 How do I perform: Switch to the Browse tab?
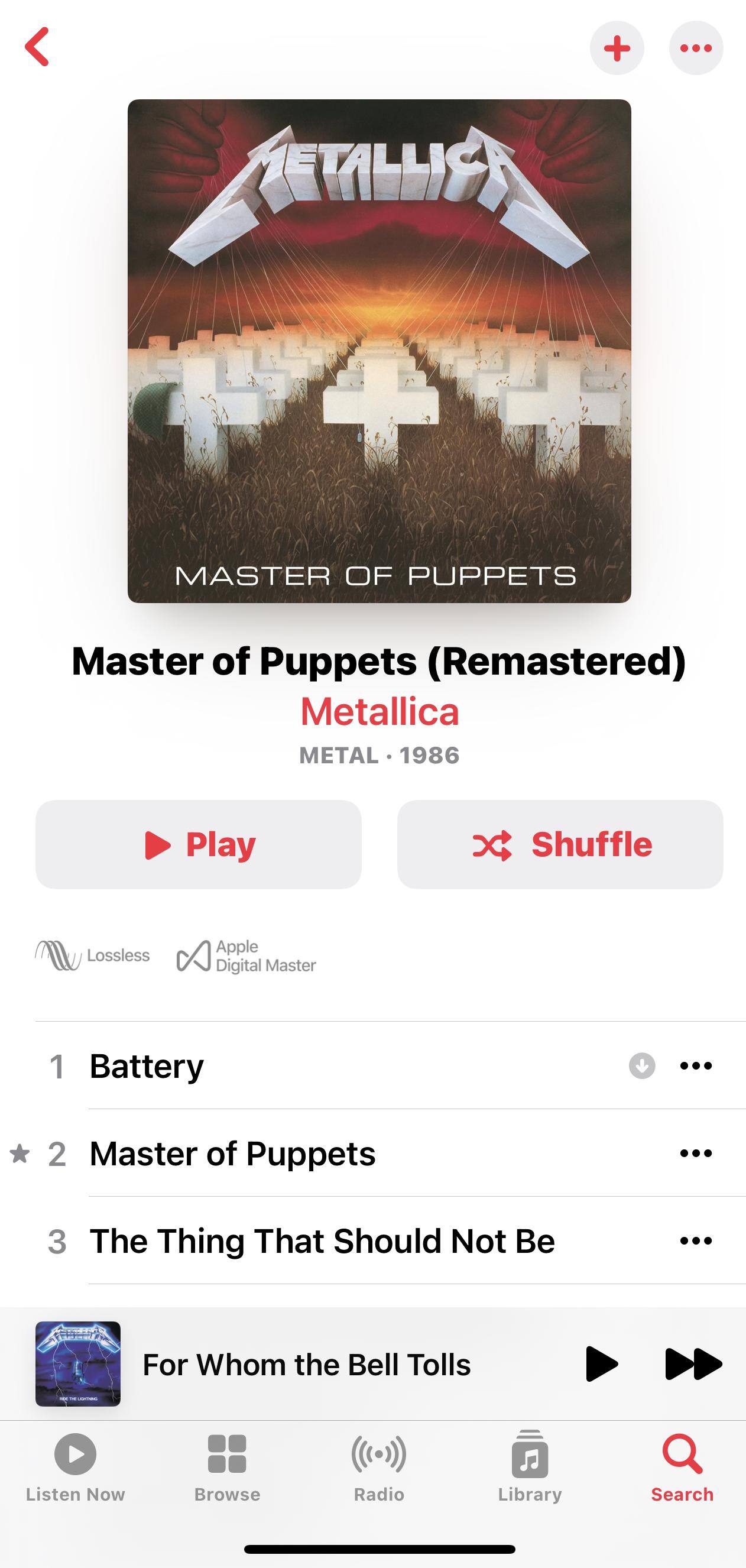pos(227,1467)
